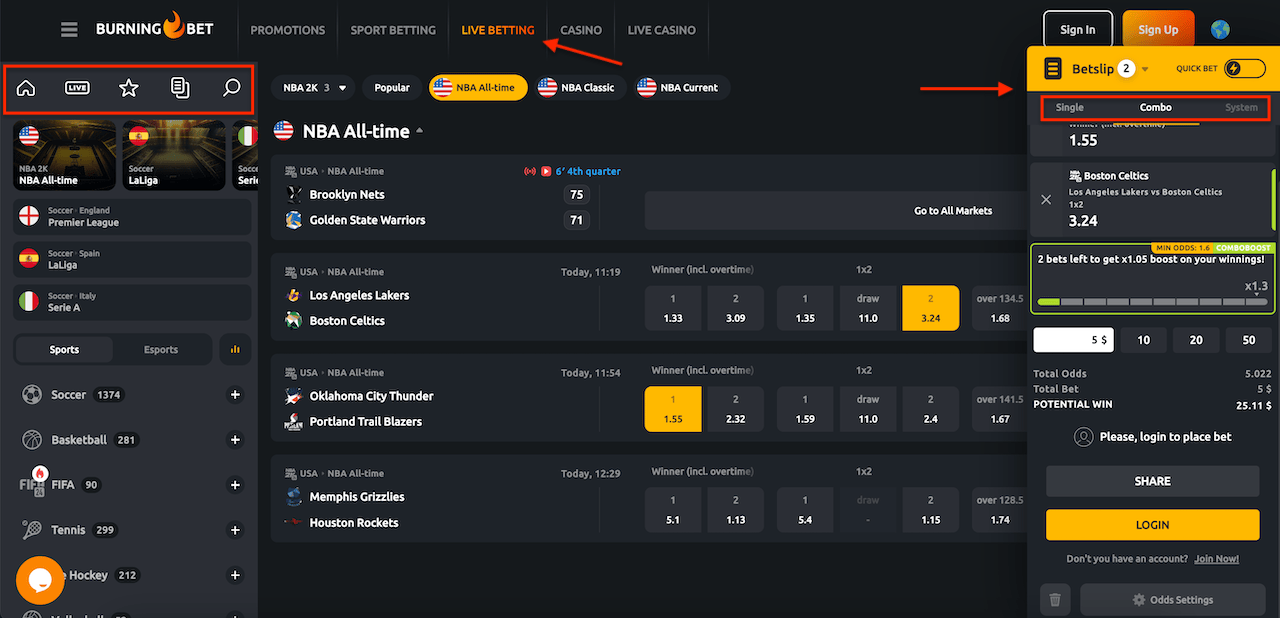Expand the Ice Hockey category plus

pos(235,575)
